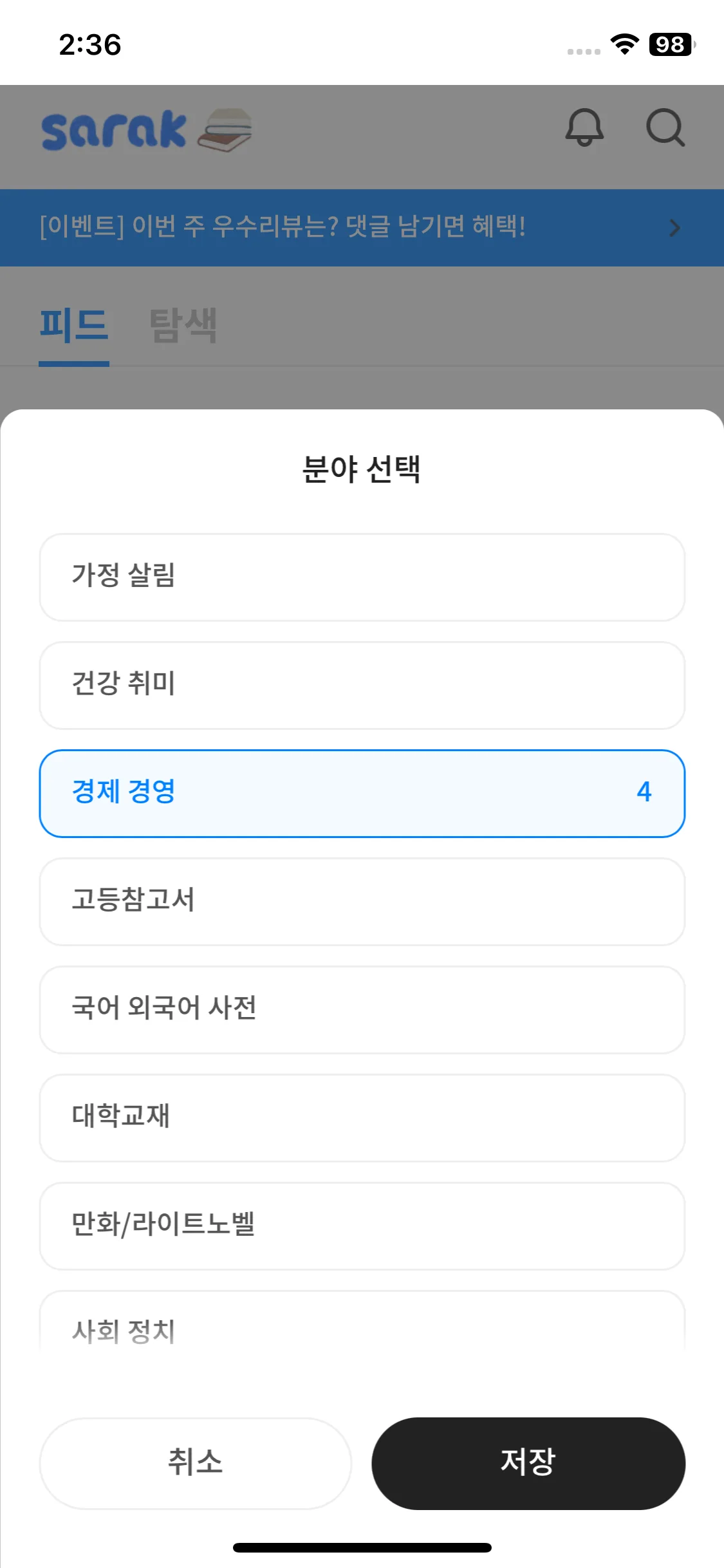
Task: Pick the 대학교재 category
Action: [x=362, y=1117]
